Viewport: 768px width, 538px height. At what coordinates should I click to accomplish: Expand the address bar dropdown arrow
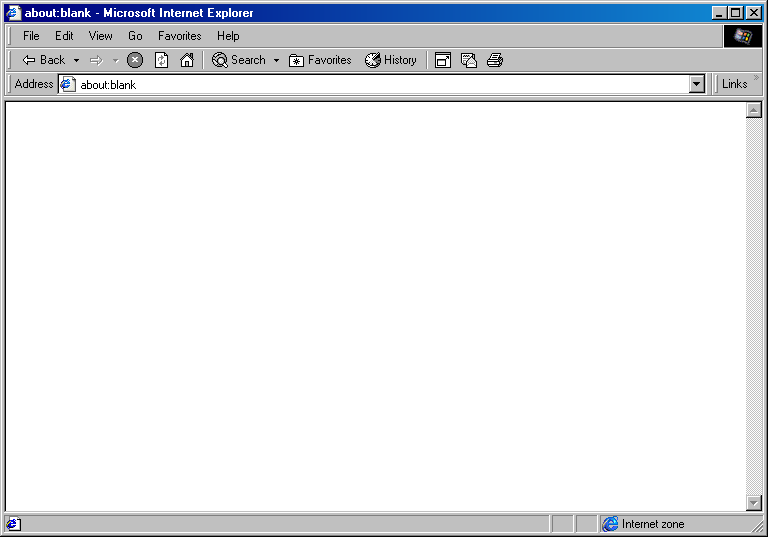[x=696, y=84]
